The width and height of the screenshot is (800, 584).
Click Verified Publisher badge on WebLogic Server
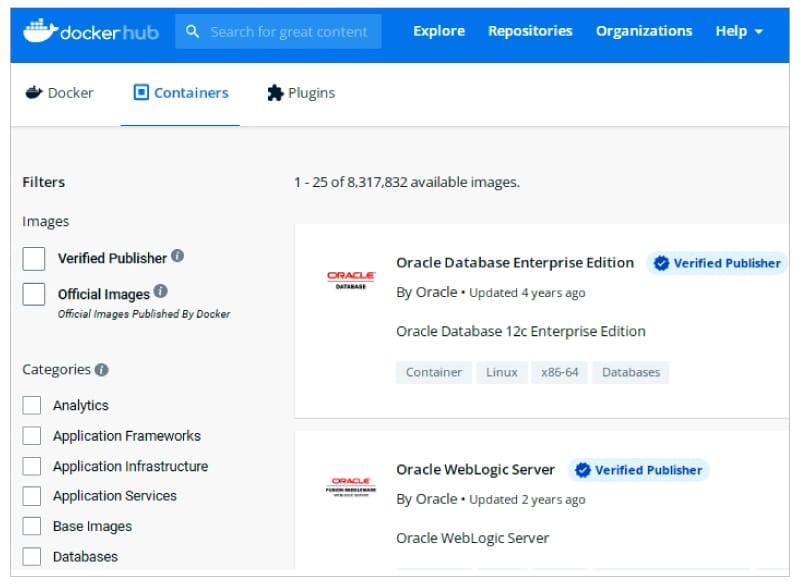(x=639, y=470)
